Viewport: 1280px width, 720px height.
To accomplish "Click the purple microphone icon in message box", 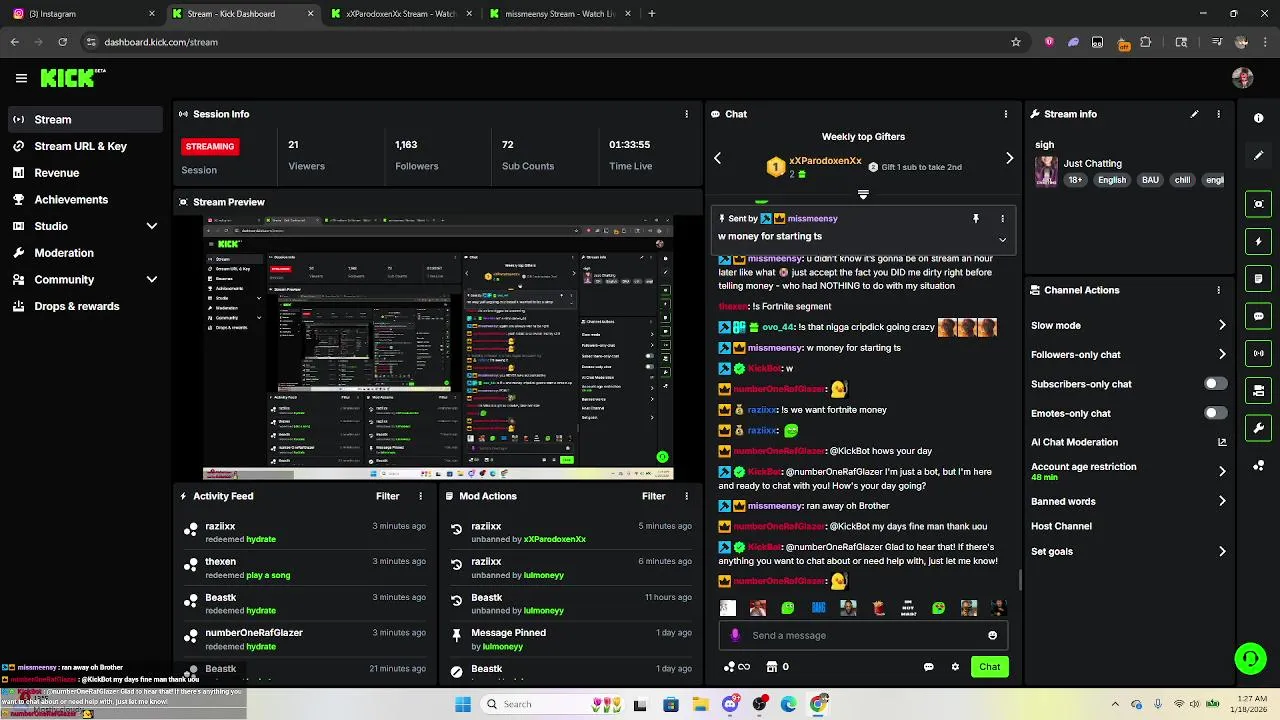I will click(736, 635).
